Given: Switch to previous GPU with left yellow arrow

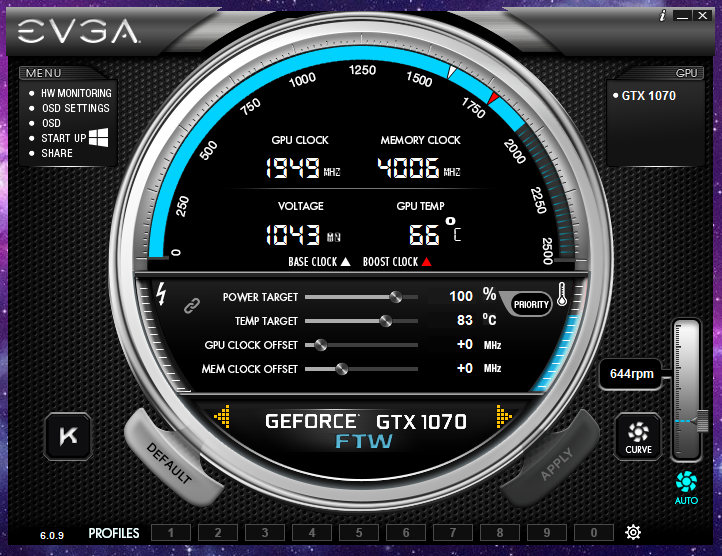Looking at the screenshot, I should (223, 416).
